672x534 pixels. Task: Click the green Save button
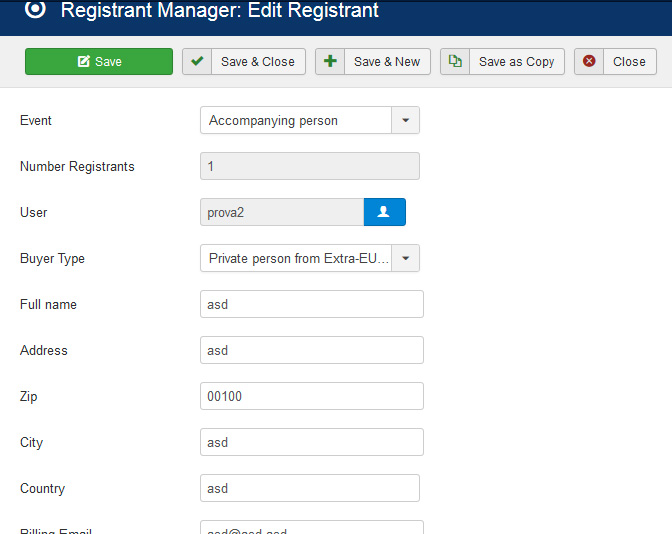click(99, 62)
